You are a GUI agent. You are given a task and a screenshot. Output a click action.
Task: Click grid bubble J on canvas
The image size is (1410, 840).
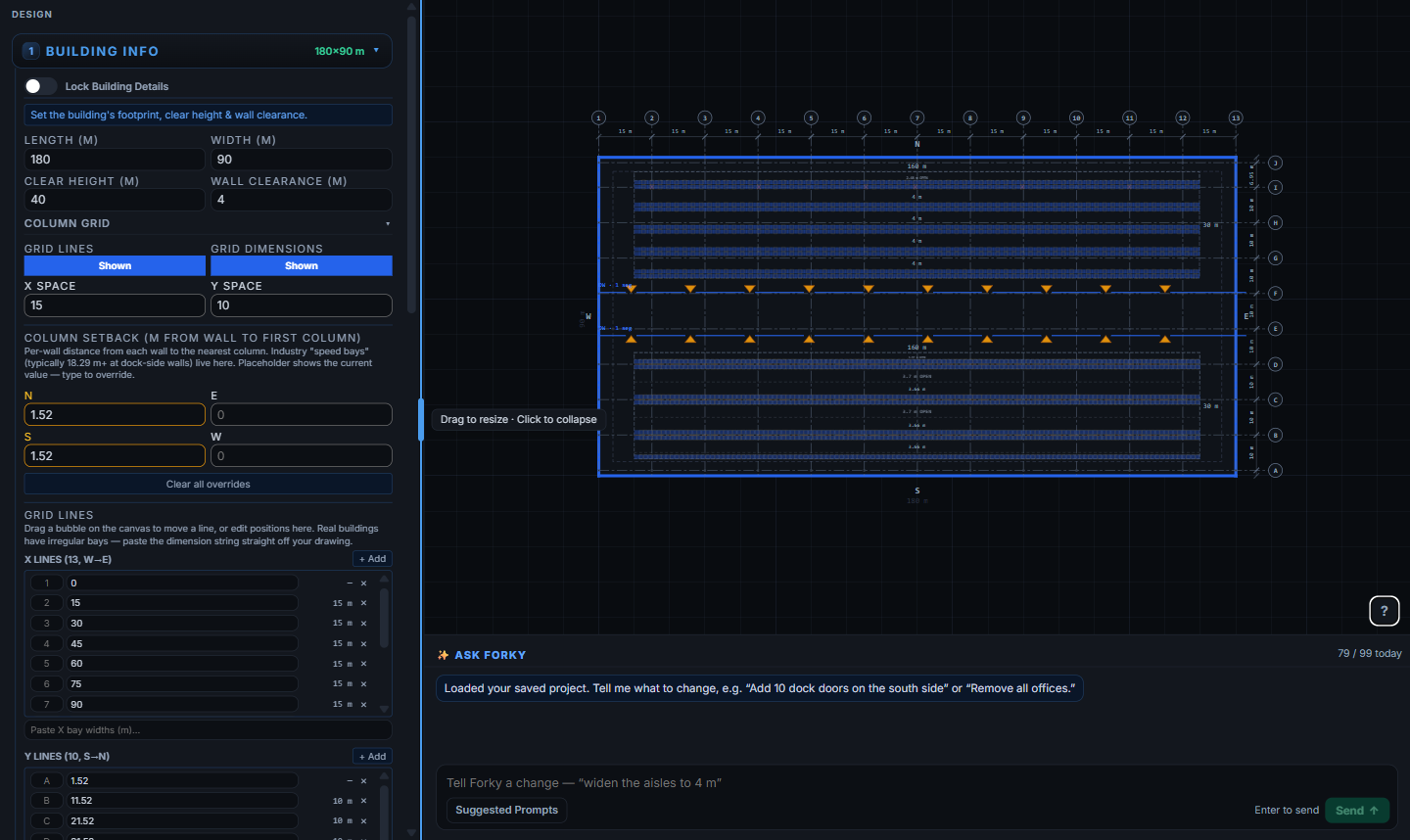[1275, 163]
